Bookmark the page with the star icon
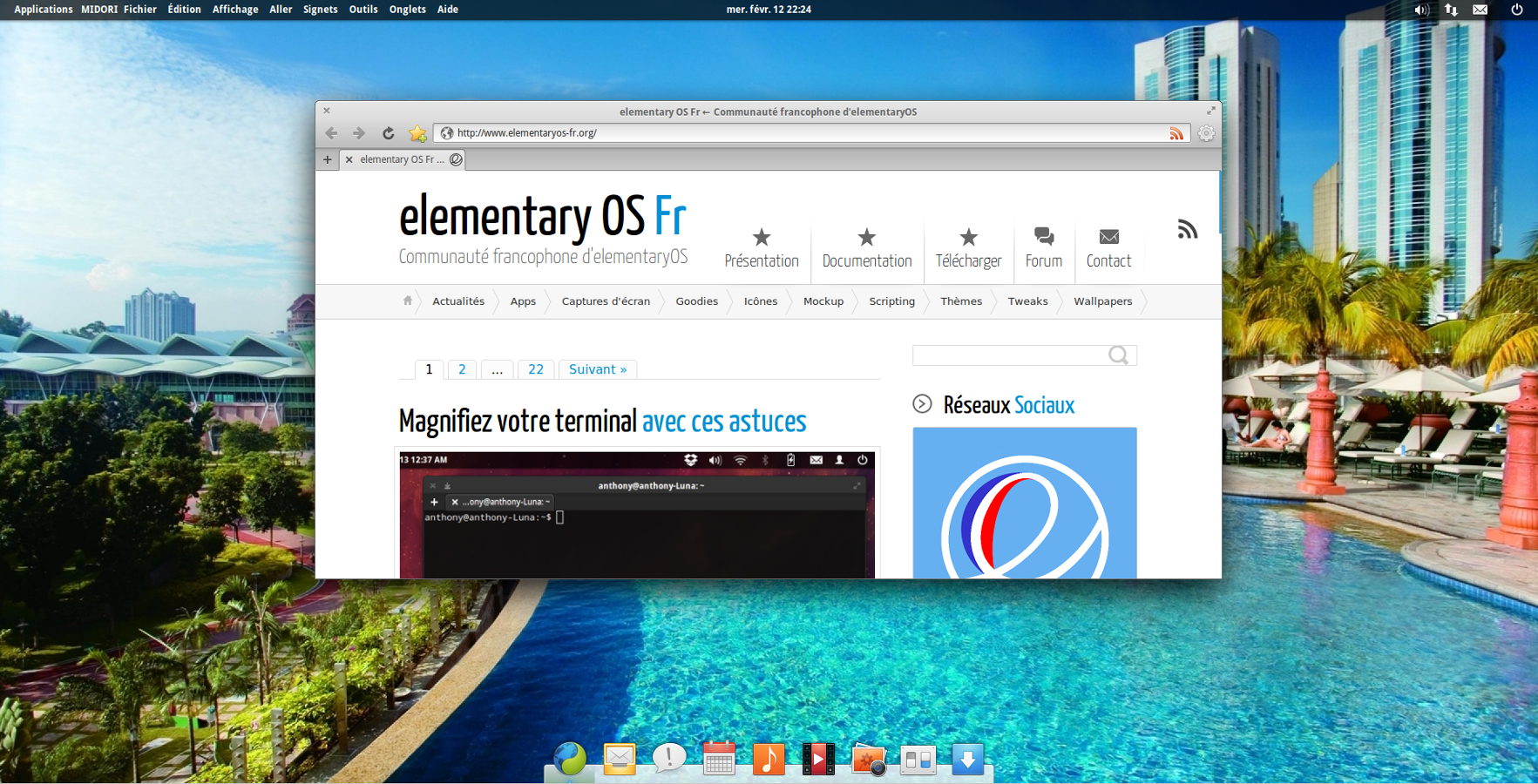Screen dimensions: 1538x784 (418, 133)
